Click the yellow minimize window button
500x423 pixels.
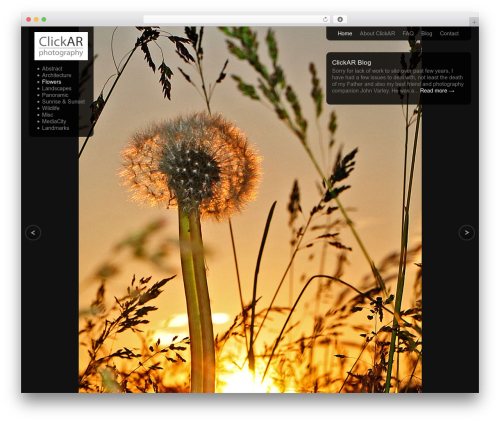click(x=36, y=19)
